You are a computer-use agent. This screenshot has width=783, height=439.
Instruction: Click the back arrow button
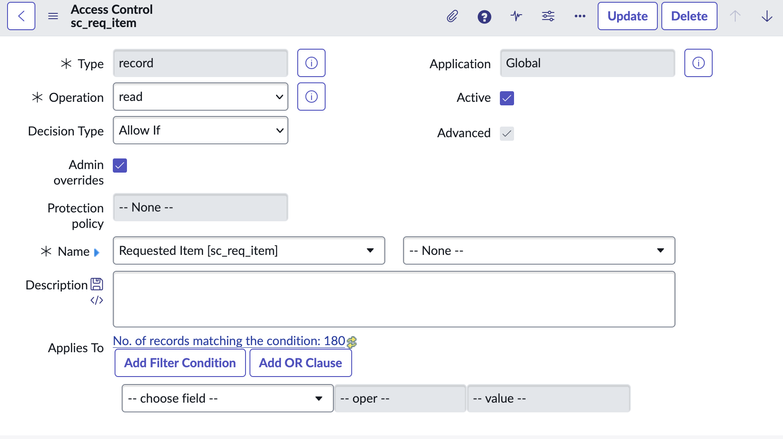(x=21, y=16)
